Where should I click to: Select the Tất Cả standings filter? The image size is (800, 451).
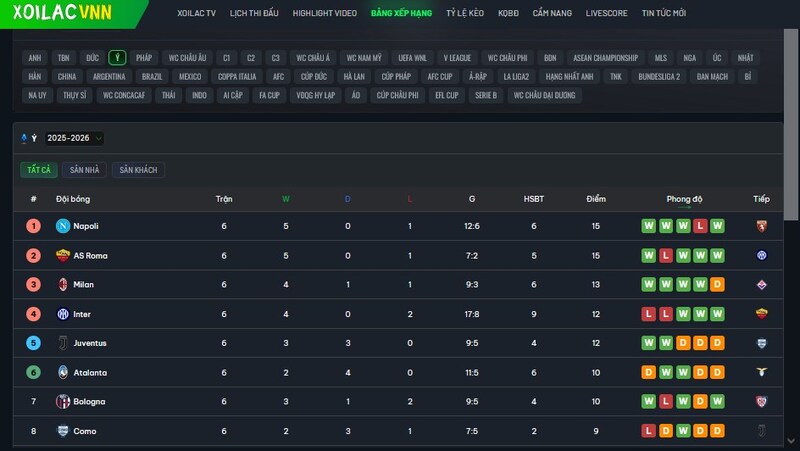[39, 170]
